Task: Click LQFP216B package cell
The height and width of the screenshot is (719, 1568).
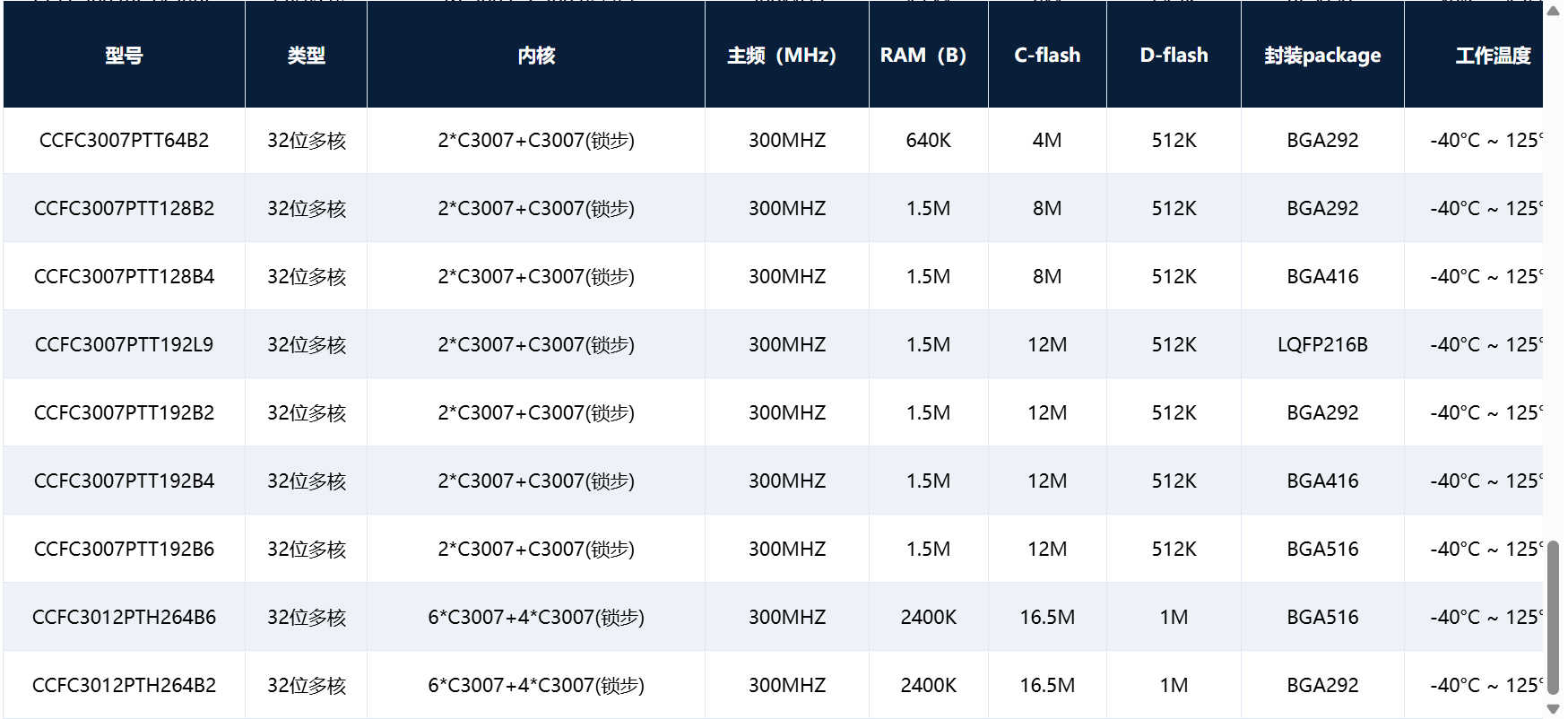Action: coord(1322,345)
